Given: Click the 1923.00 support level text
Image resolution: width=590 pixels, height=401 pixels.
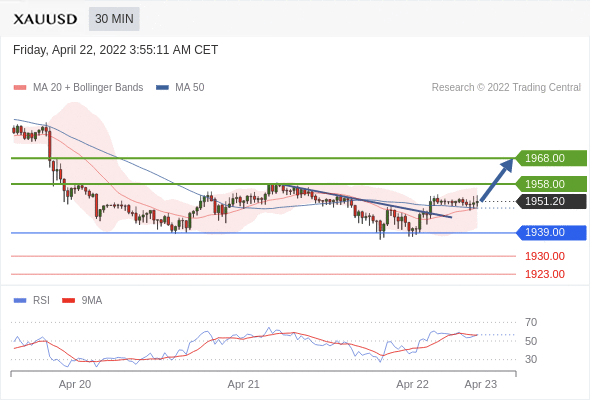Looking at the screenshot, I should (545, 274).
